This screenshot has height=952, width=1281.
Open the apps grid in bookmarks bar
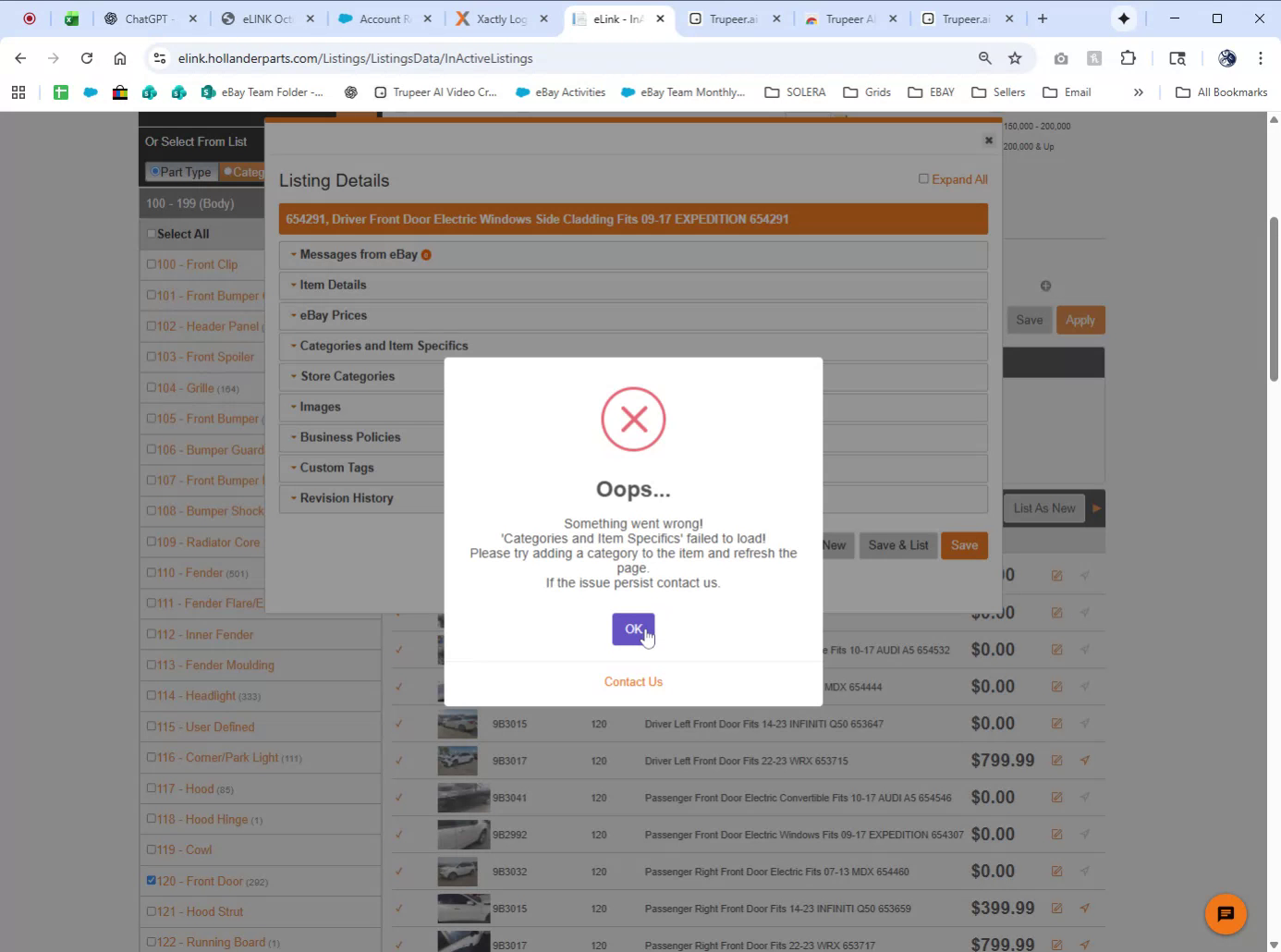coord(18,92)
